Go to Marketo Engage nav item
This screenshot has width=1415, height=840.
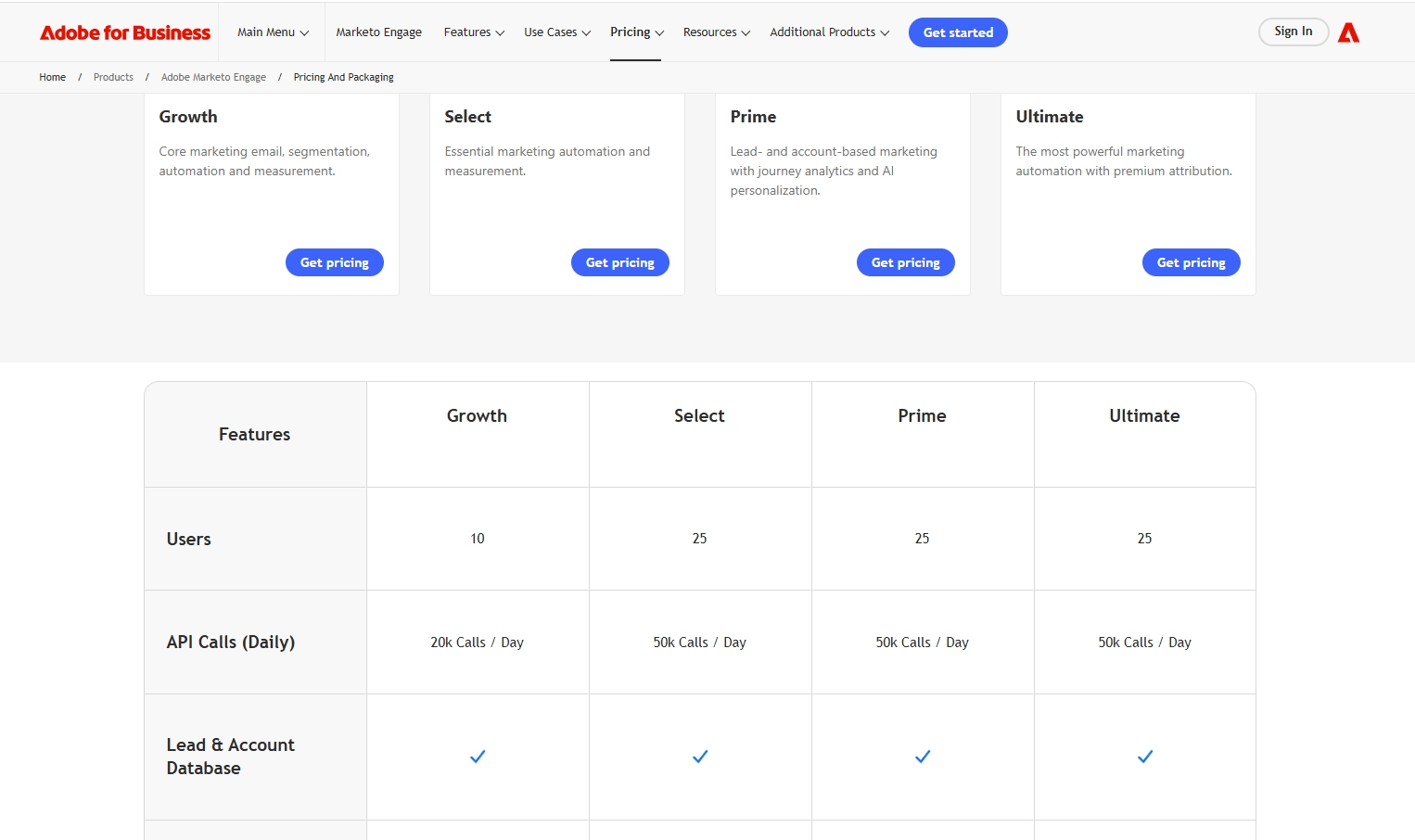point(378,32)
